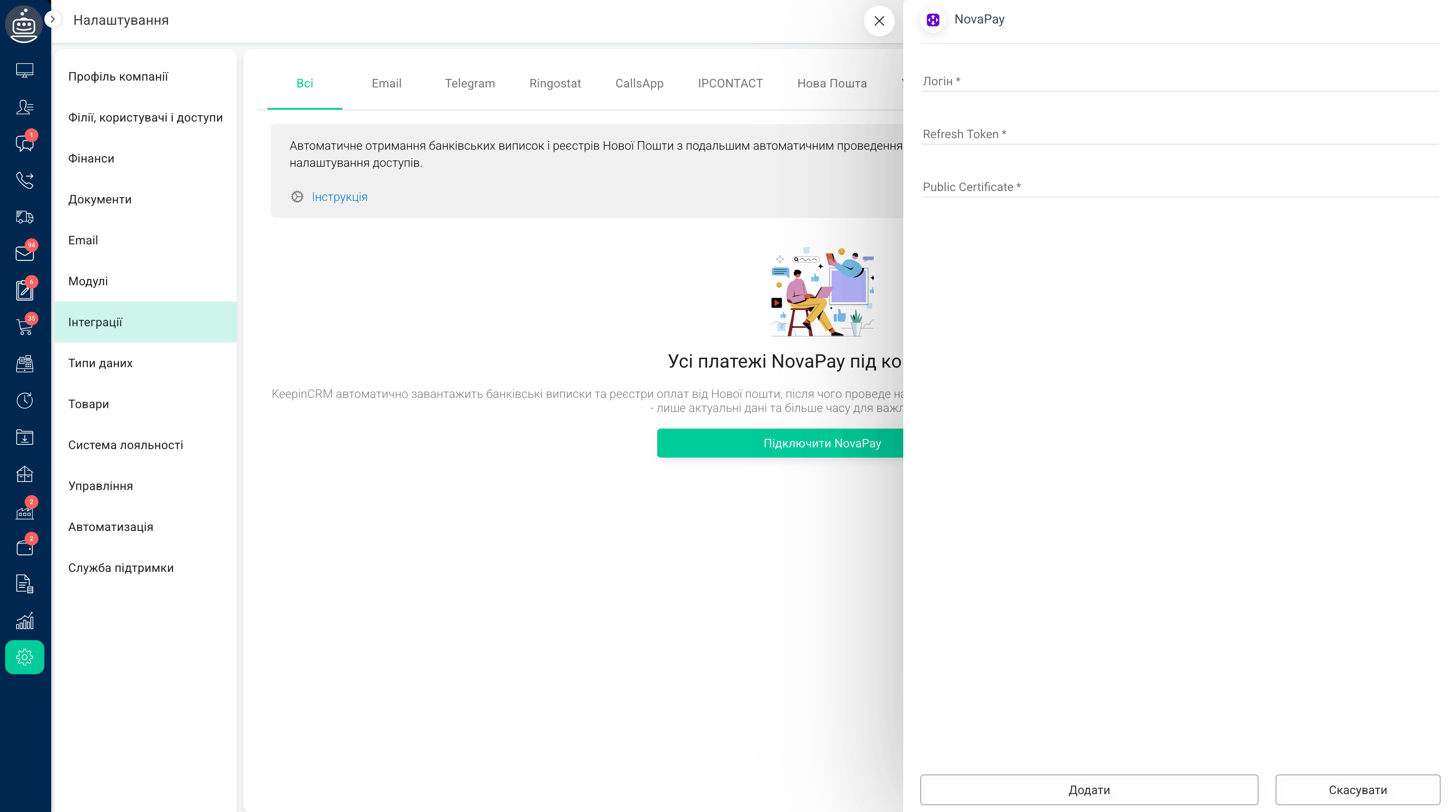Open the clock history icon in sidebar
This screenshot has width=1456, height=812.
point(24,400)
